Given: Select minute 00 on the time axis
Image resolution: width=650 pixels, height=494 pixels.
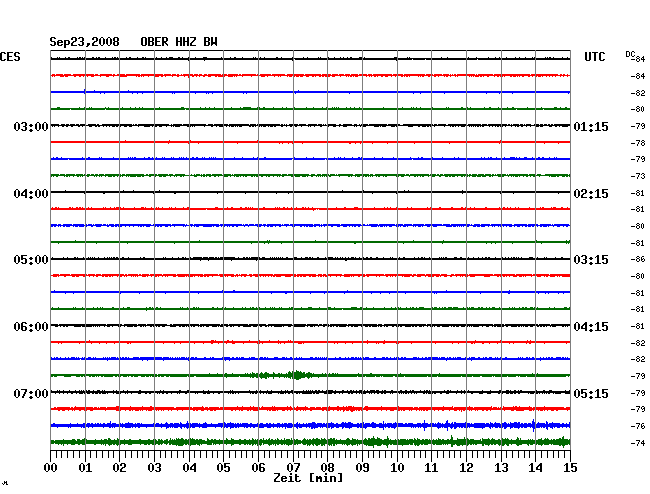Looking at the screenshot, I should tap(51, 468).
